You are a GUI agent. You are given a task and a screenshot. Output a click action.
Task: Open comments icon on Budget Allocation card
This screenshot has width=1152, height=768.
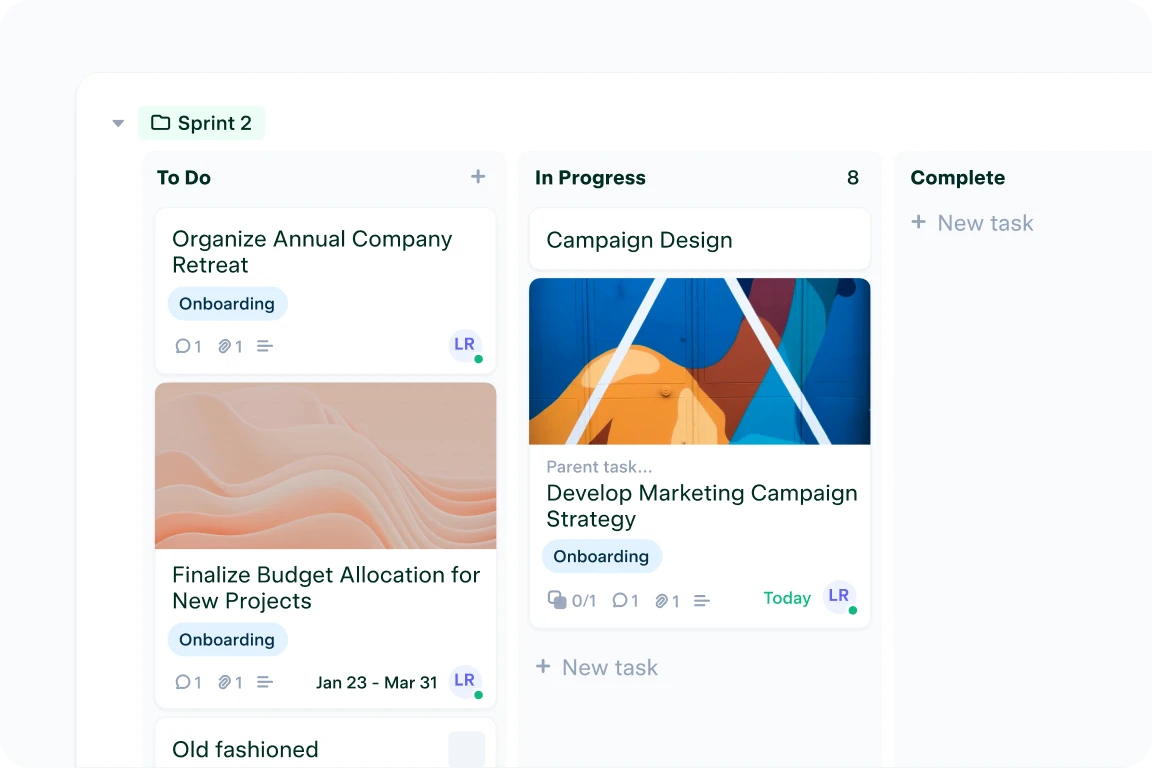pos(188,682)
